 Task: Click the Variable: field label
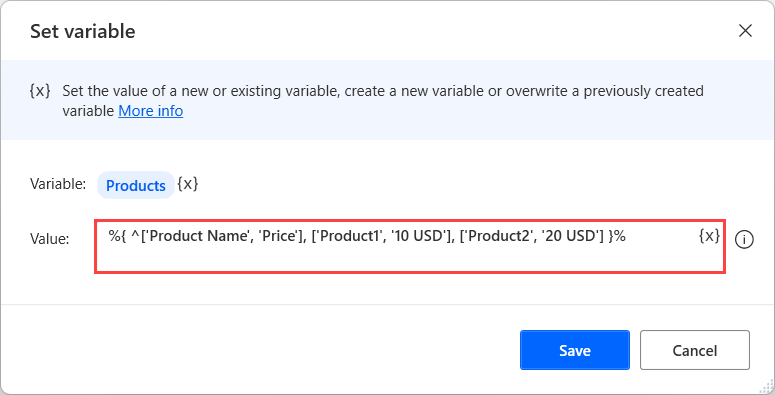pos(58,184)
